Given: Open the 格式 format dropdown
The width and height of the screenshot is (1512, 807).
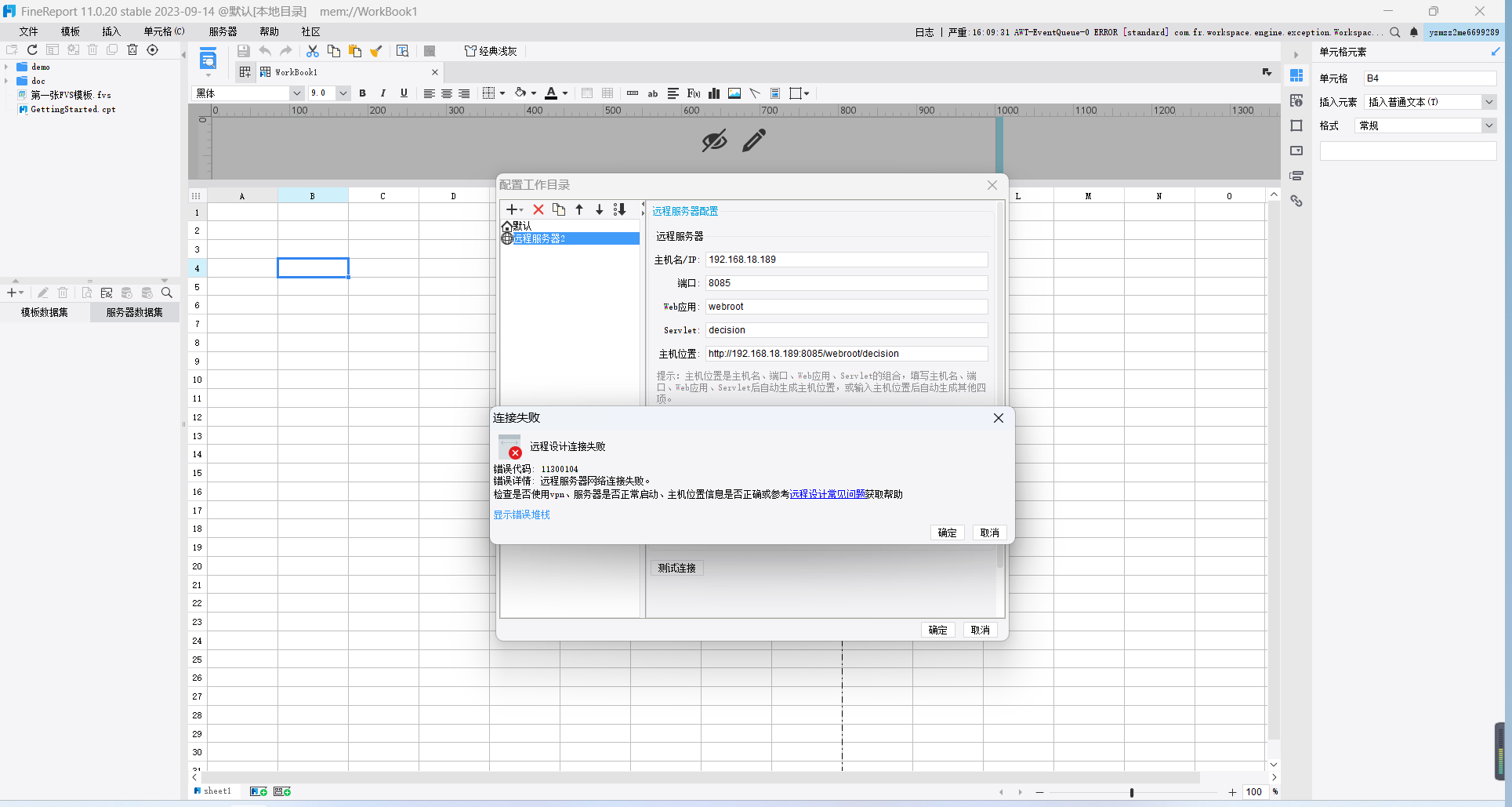Looking at the screenshot, I should pyautogui.click(x=1488, y=125).
